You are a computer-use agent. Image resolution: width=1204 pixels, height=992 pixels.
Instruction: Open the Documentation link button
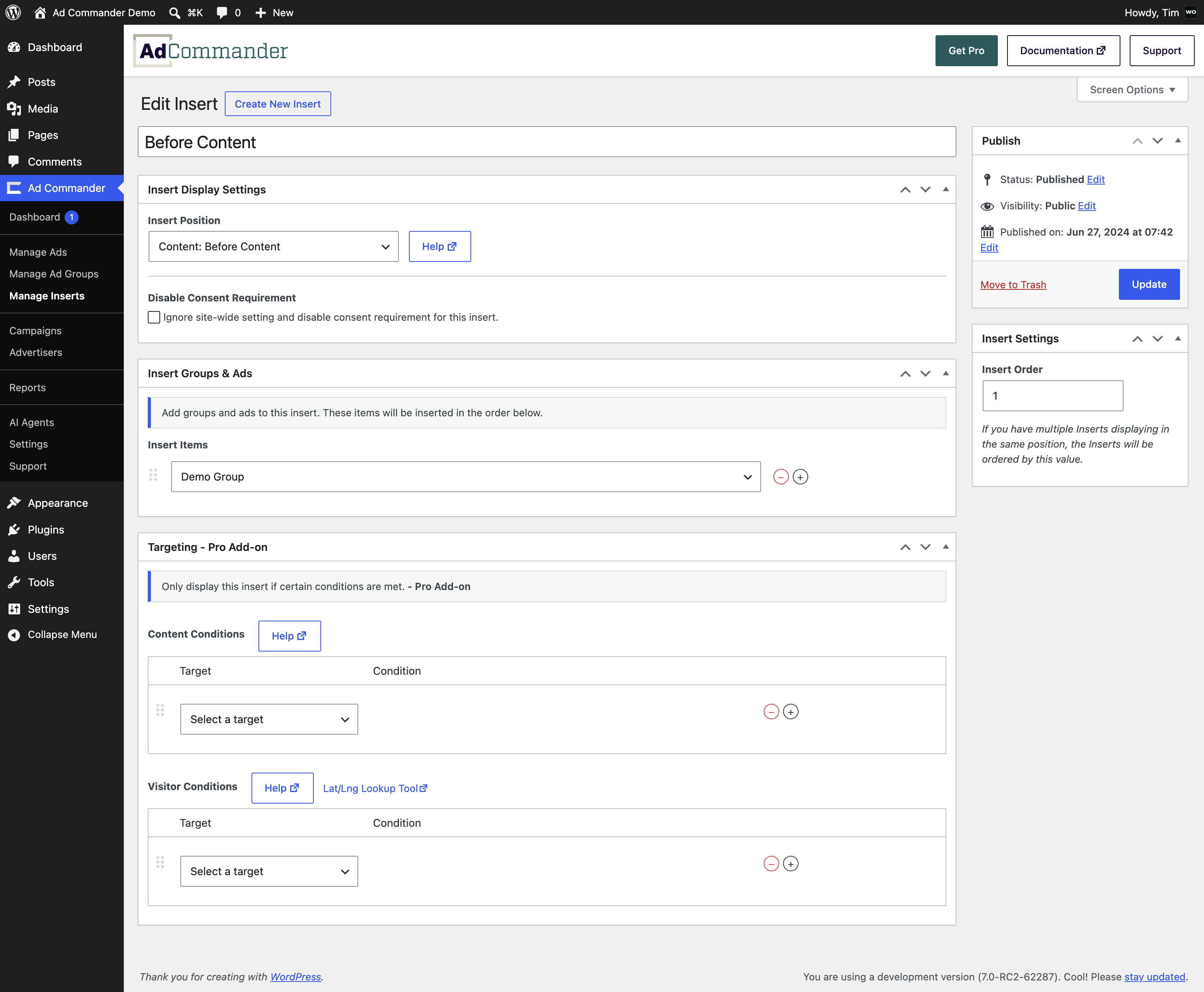pyautogui.click(x=1063, y=51)
